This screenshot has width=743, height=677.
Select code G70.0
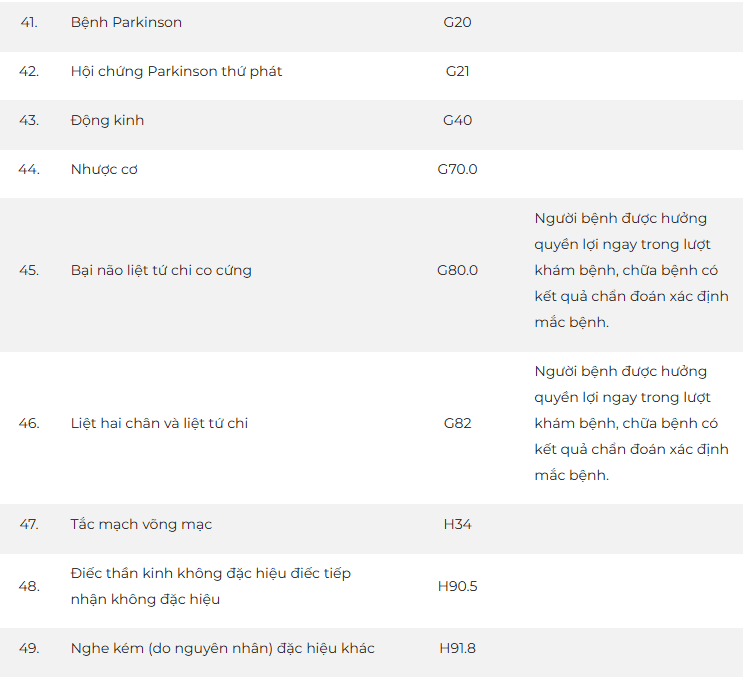(x=457, y=169)
